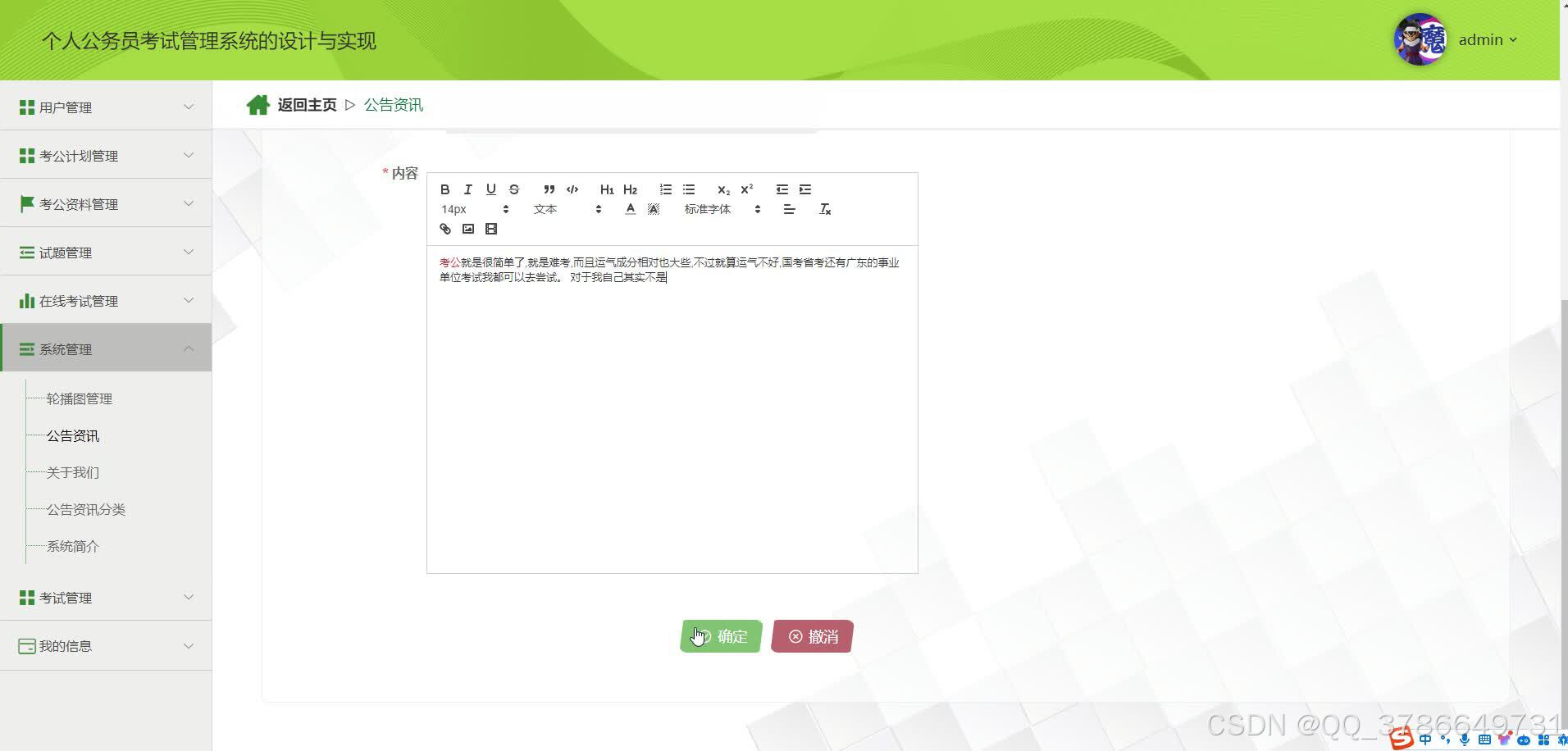
Task: Insert a hyperlink in the editor
Action: click(444, 229)
